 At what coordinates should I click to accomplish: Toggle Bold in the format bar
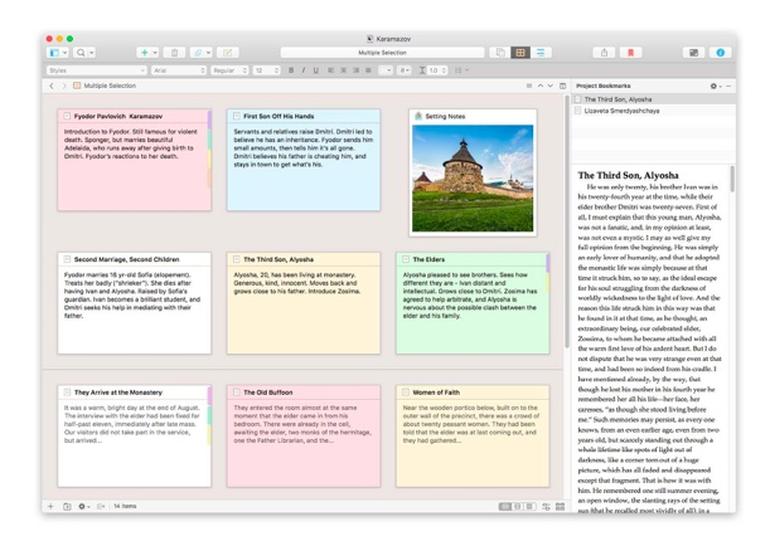[x=291, y=70]
